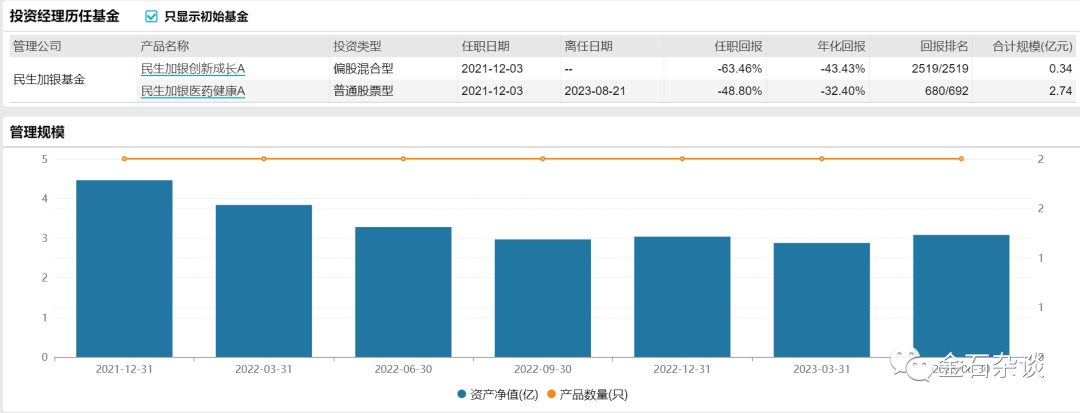Click the 任职日期 column header
Viewport: 1080px width, 413px height.
coord(486,46)
